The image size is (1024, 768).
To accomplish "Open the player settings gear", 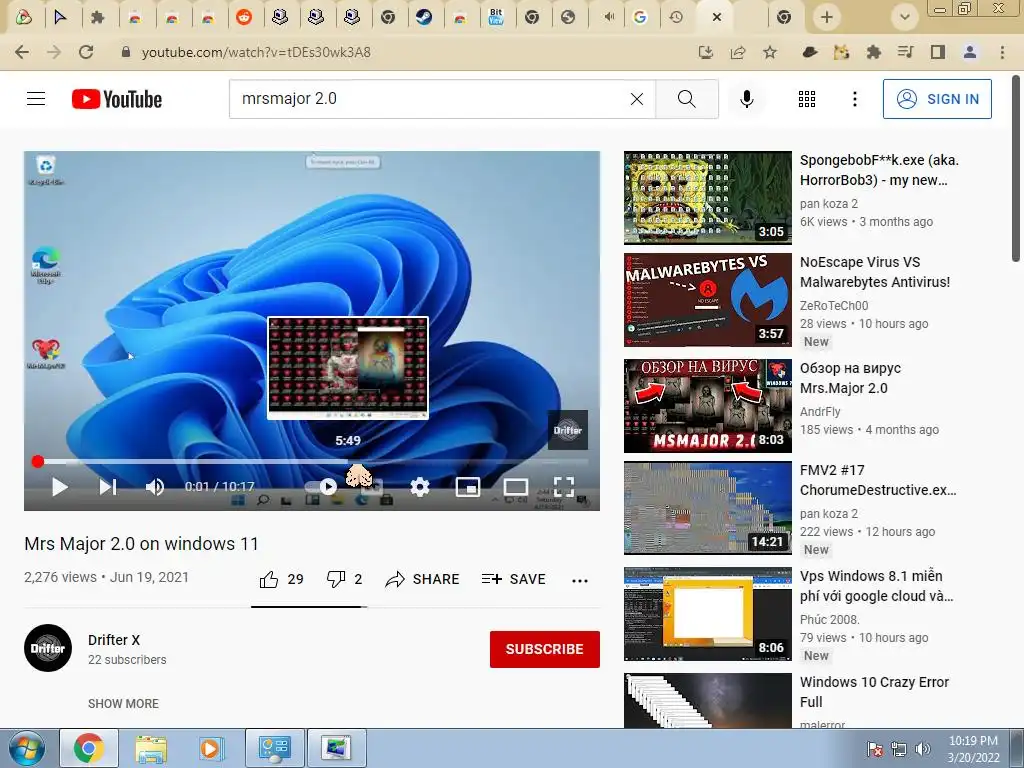I will click(420, 487).
